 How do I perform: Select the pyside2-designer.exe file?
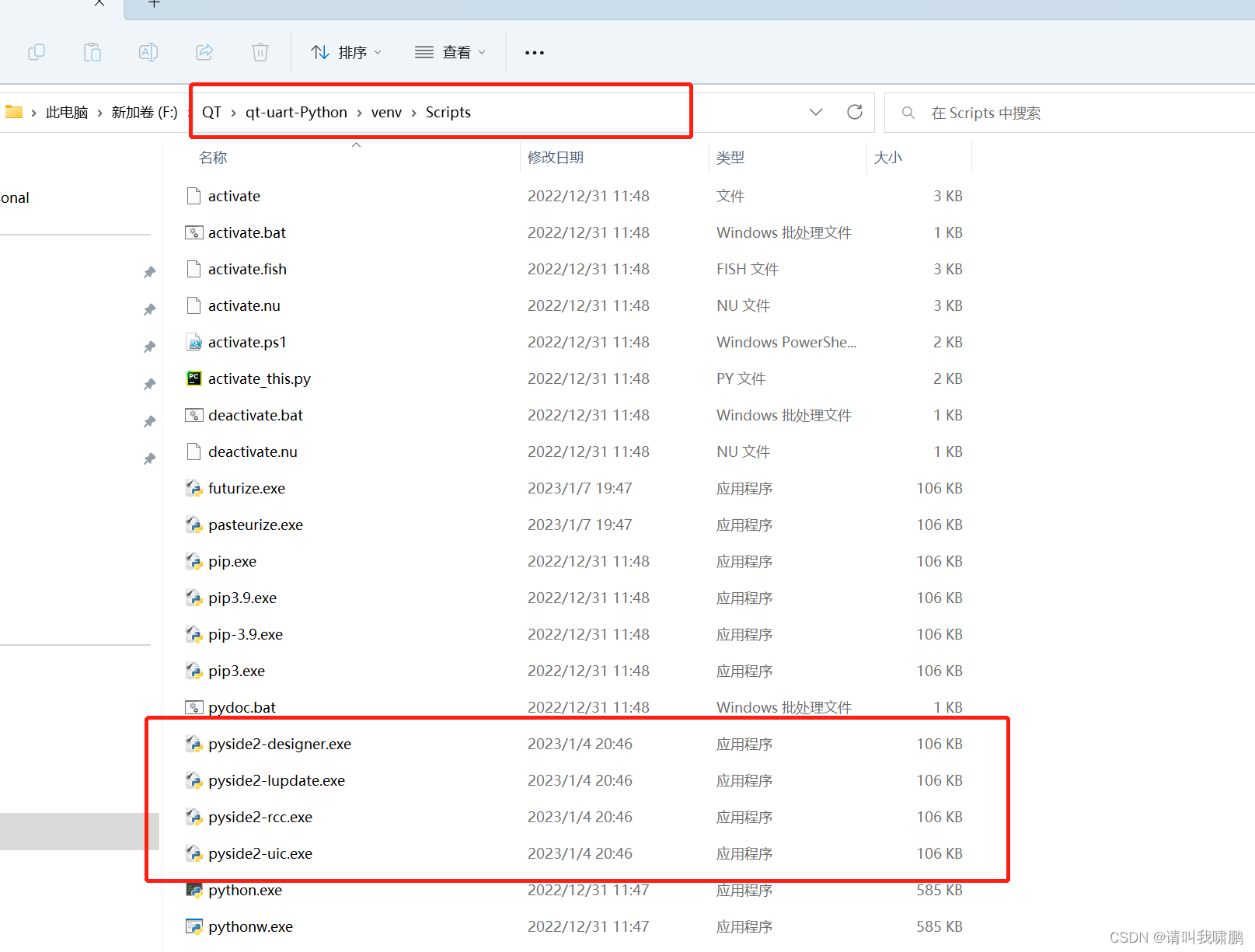click(280, 745)
